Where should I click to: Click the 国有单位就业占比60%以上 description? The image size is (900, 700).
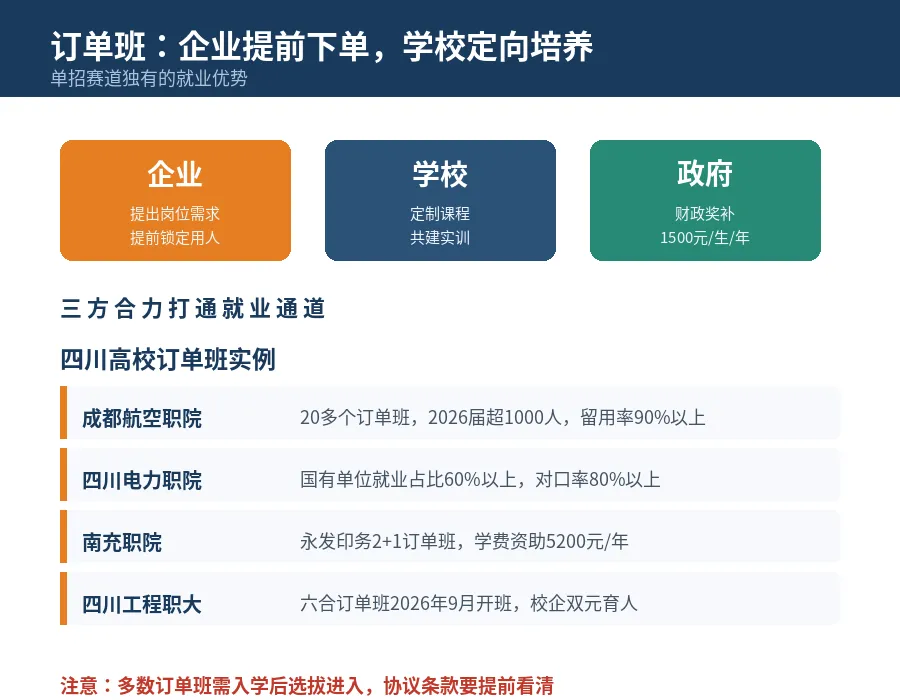coord(480,479)
